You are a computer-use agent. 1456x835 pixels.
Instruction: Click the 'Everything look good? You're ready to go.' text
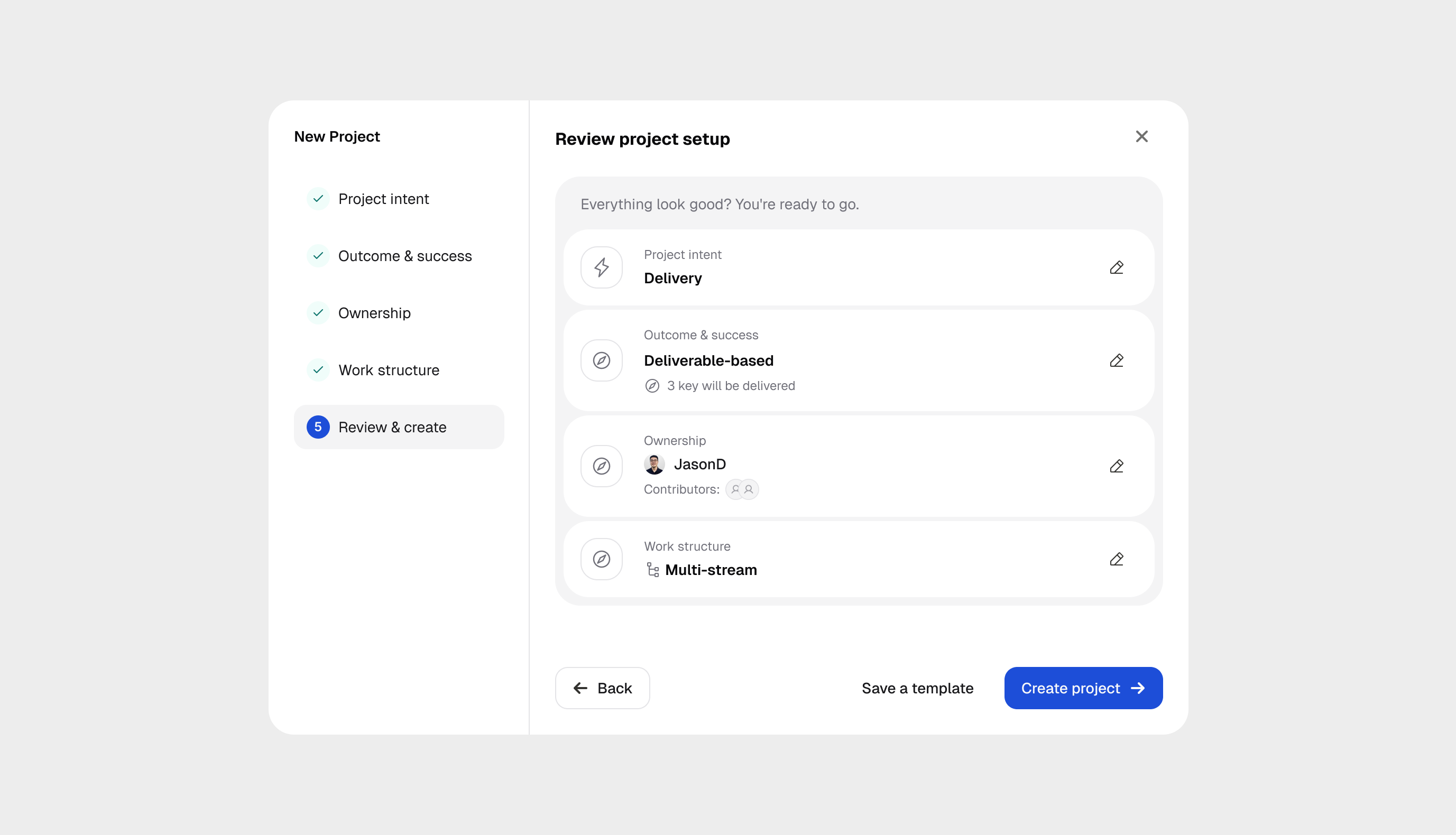tap(720, 204)
